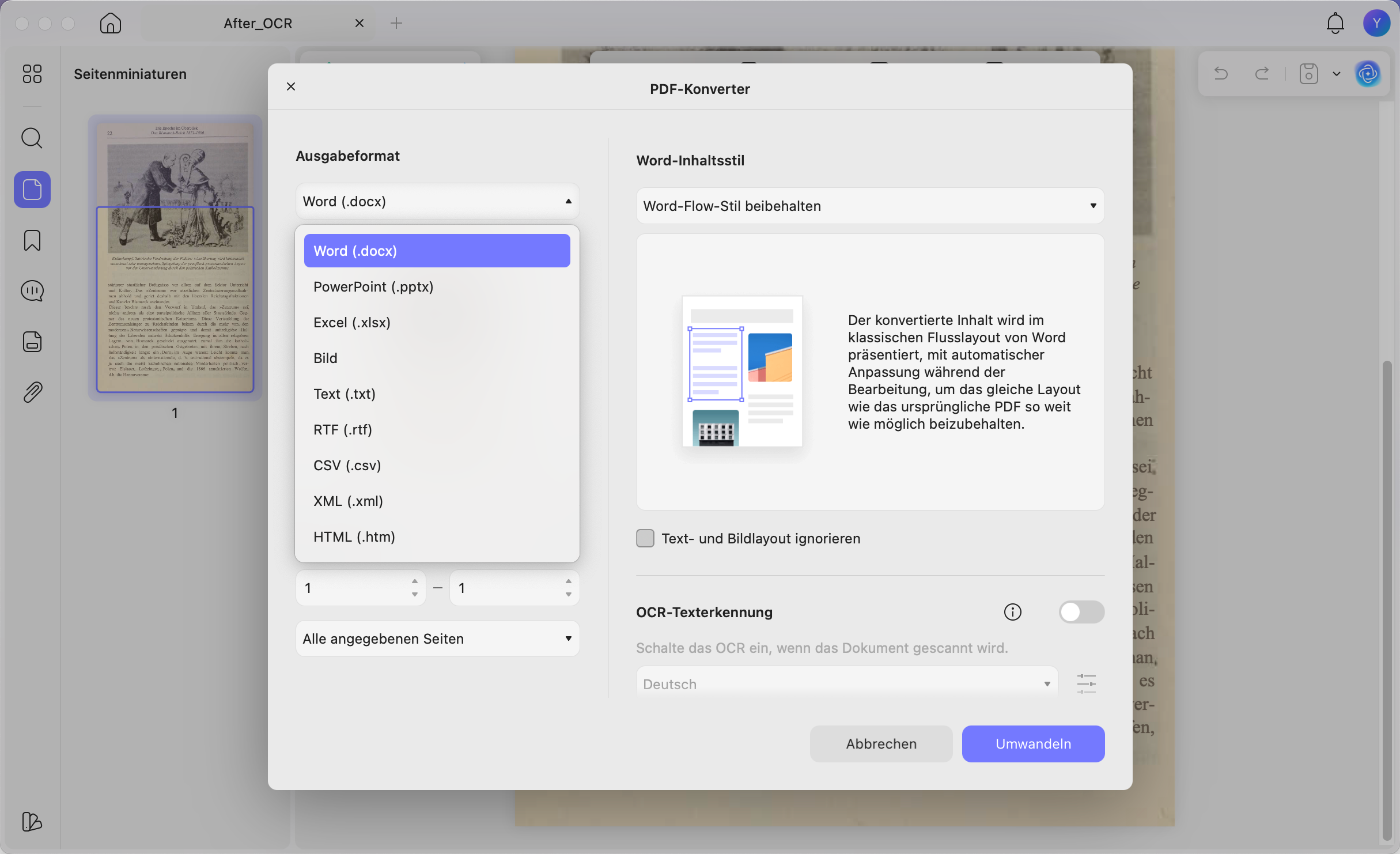Open the thumbnails grid tool icon
This screenshot has width=1400, height=854.
pyautogui.click(x=32, y=74)
